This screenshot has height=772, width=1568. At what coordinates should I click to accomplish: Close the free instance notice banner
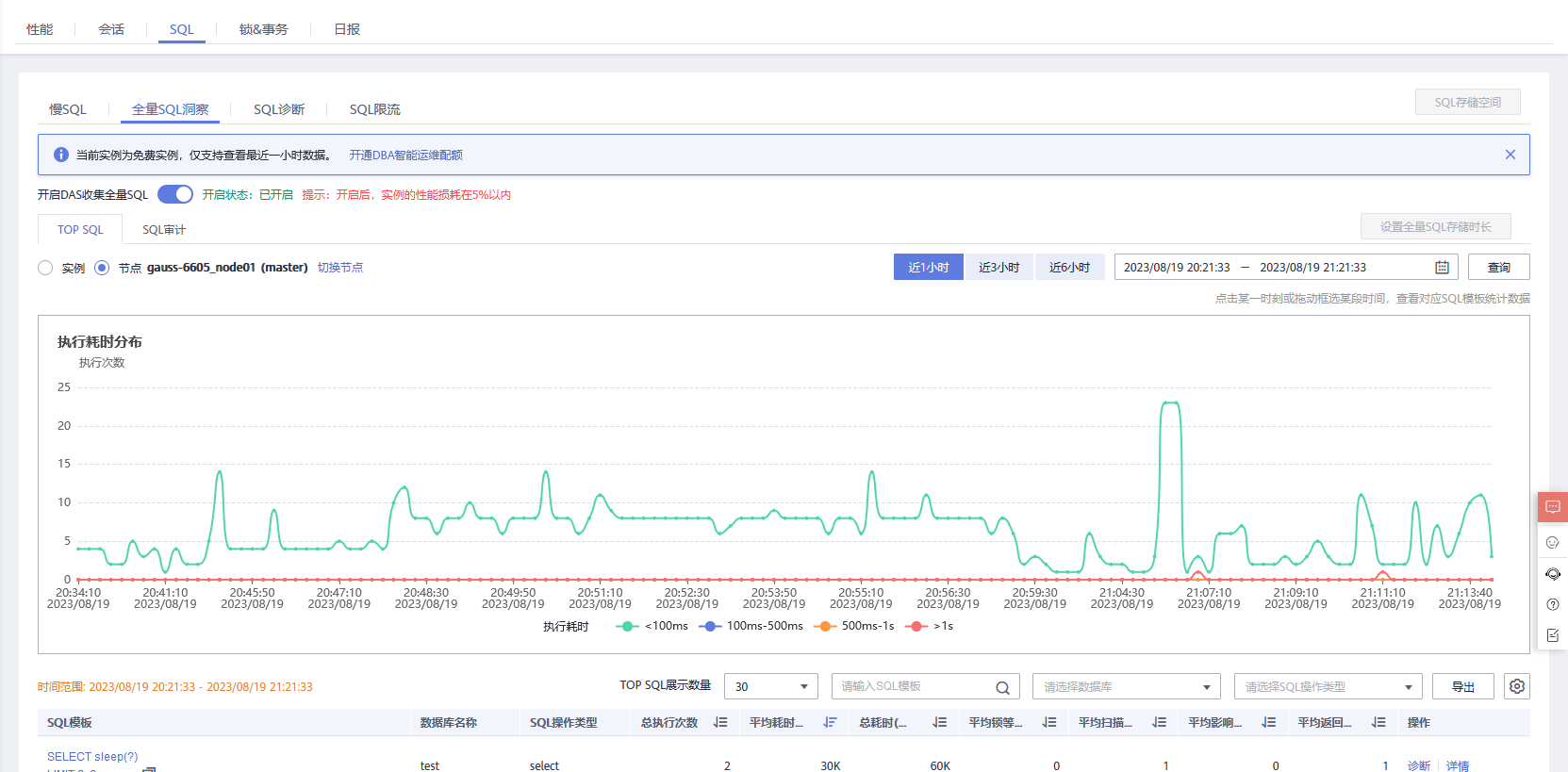1510,155
